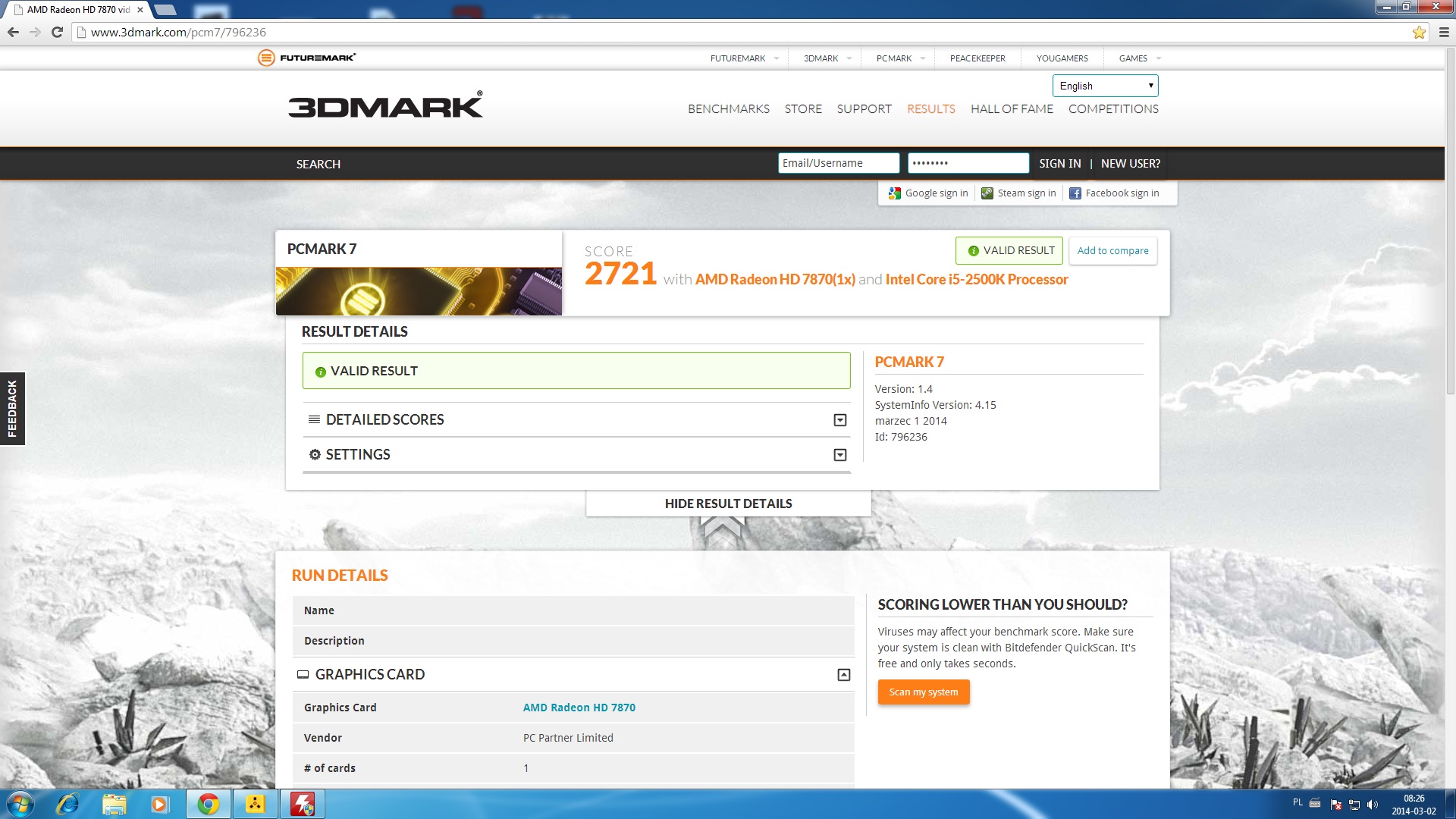Bookmark page with the star icon

coord(1419,32)
